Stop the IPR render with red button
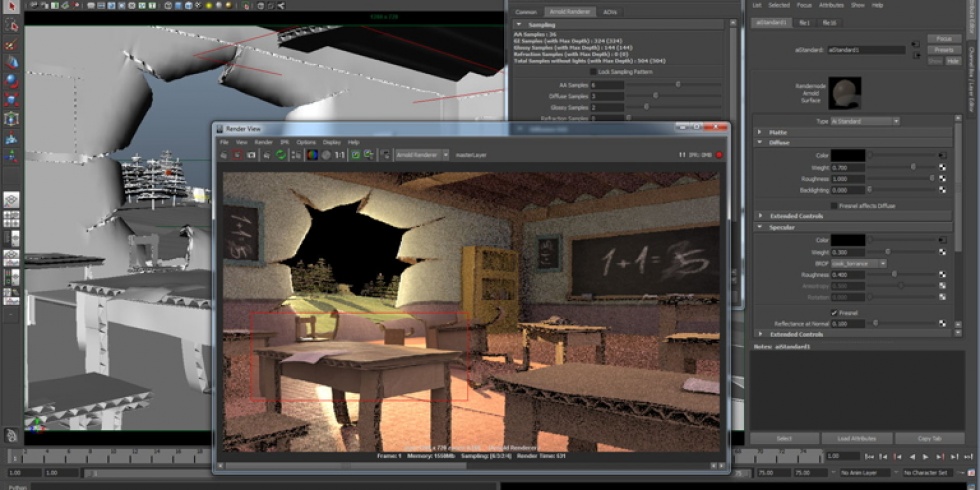Viewport: 980px width, 490px height. (x=719, y=155)
